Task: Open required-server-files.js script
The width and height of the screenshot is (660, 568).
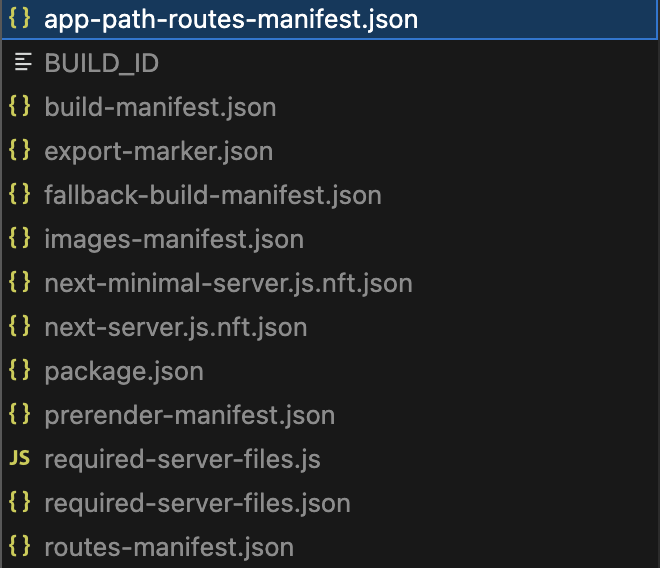Action: tap(182, 459)
